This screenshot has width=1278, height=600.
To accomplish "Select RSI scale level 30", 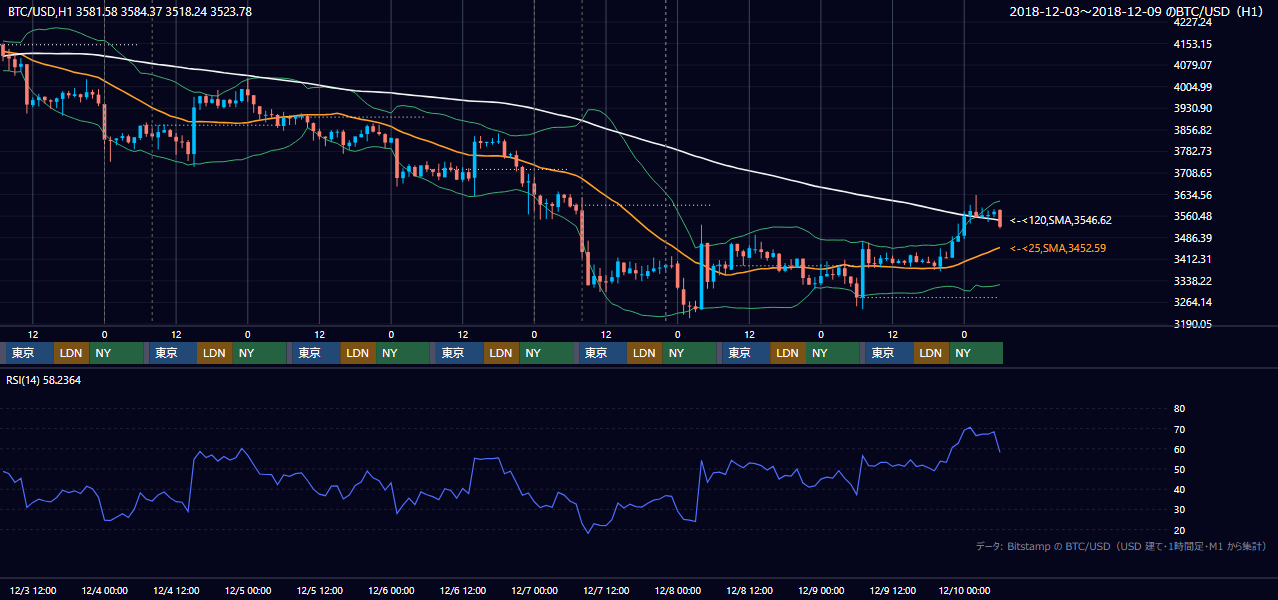I will point(1179,510).
